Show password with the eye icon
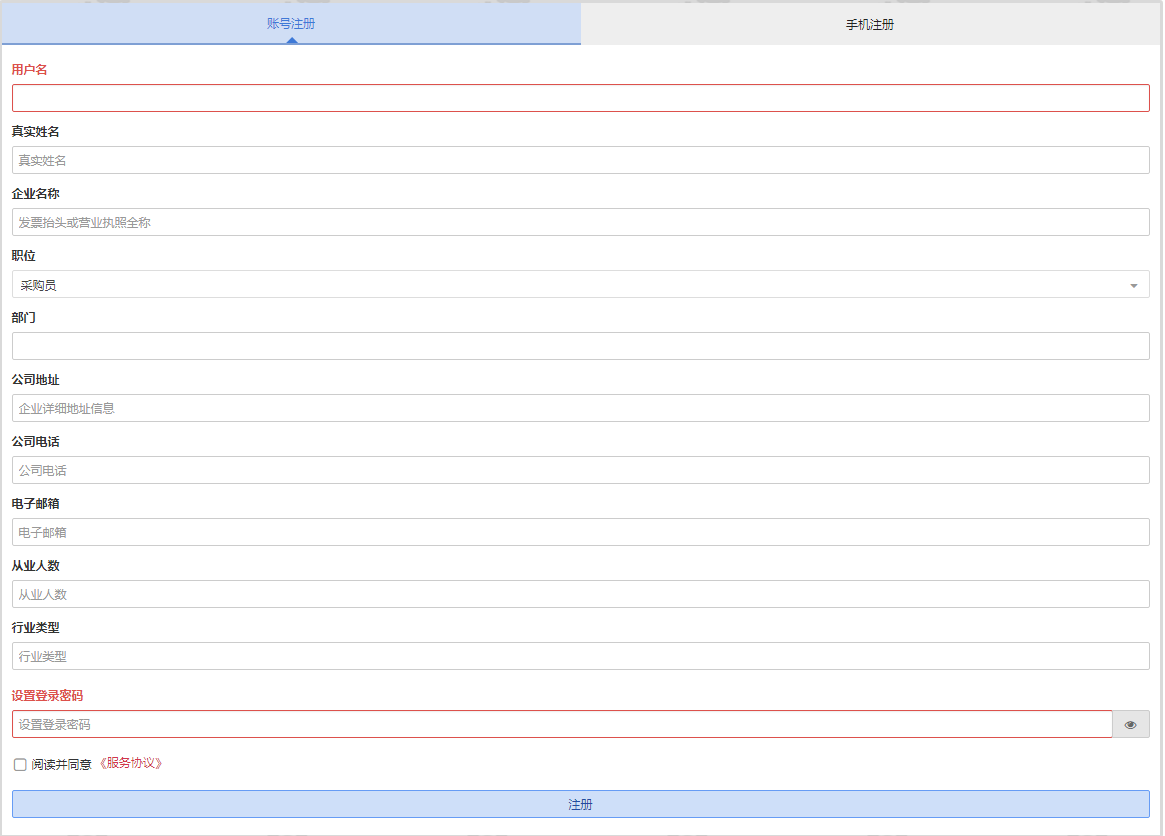 pos(1130,725)
